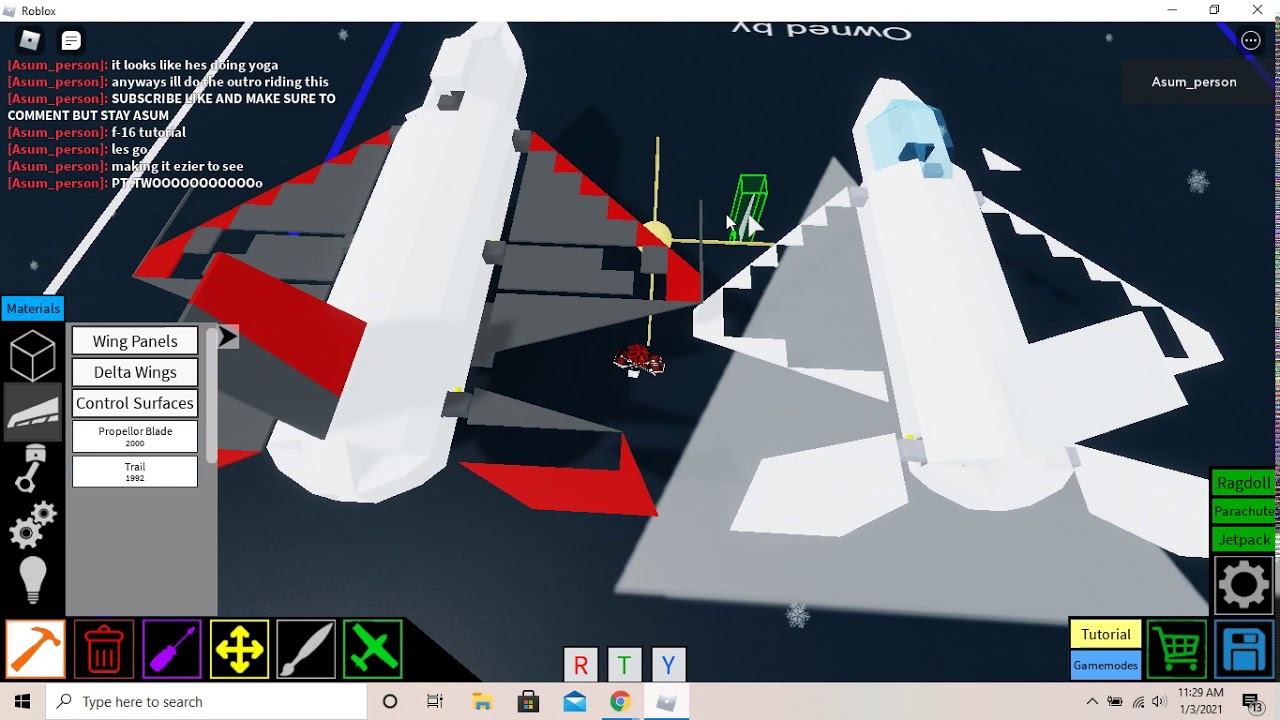Select the paint brush tool
The height and width of the screenshot is (720, 1280).
[306, 649]
